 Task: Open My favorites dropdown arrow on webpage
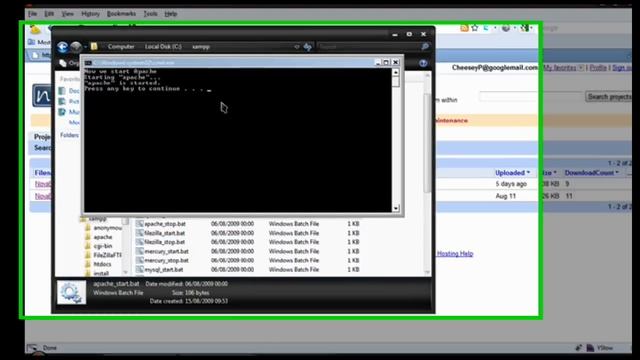coord(580,68)
